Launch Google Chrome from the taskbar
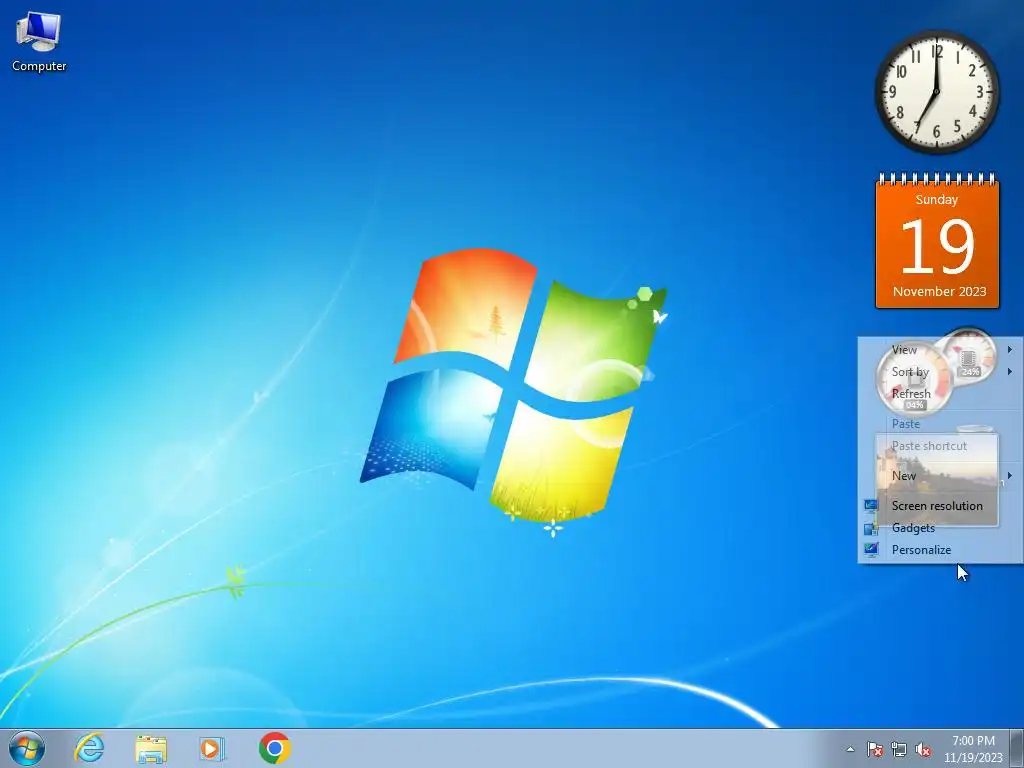 pos(274,748)
